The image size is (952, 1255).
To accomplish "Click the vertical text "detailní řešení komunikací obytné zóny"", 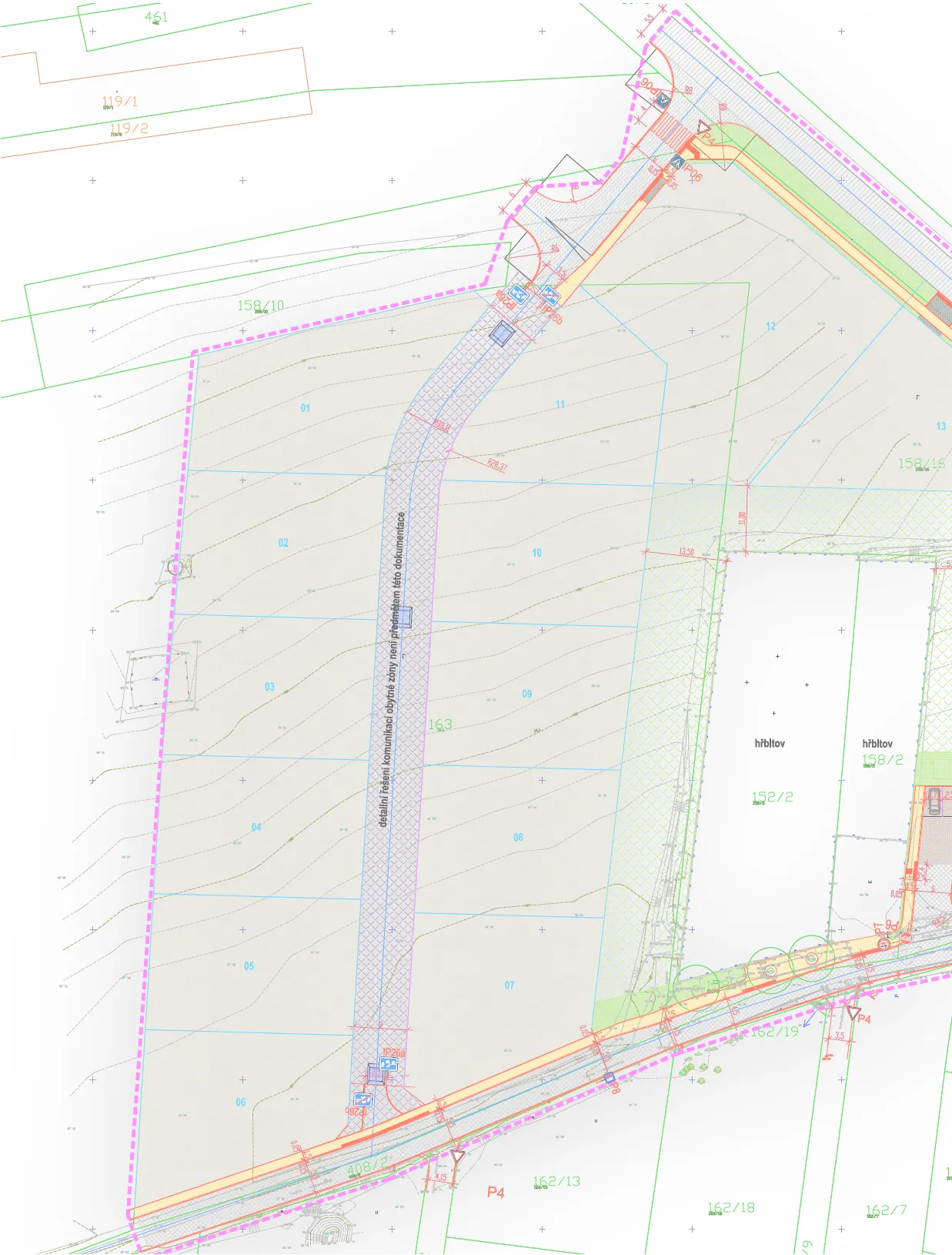I will [392, 670].
